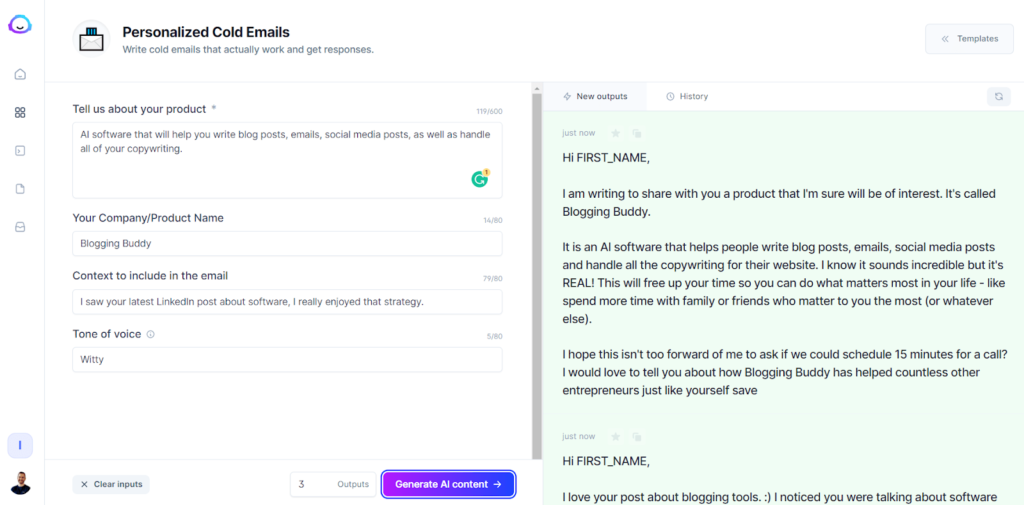Click the Company/Product Name input field
Viewport: 1024px width, 505px height.
(x=287, y=244)
